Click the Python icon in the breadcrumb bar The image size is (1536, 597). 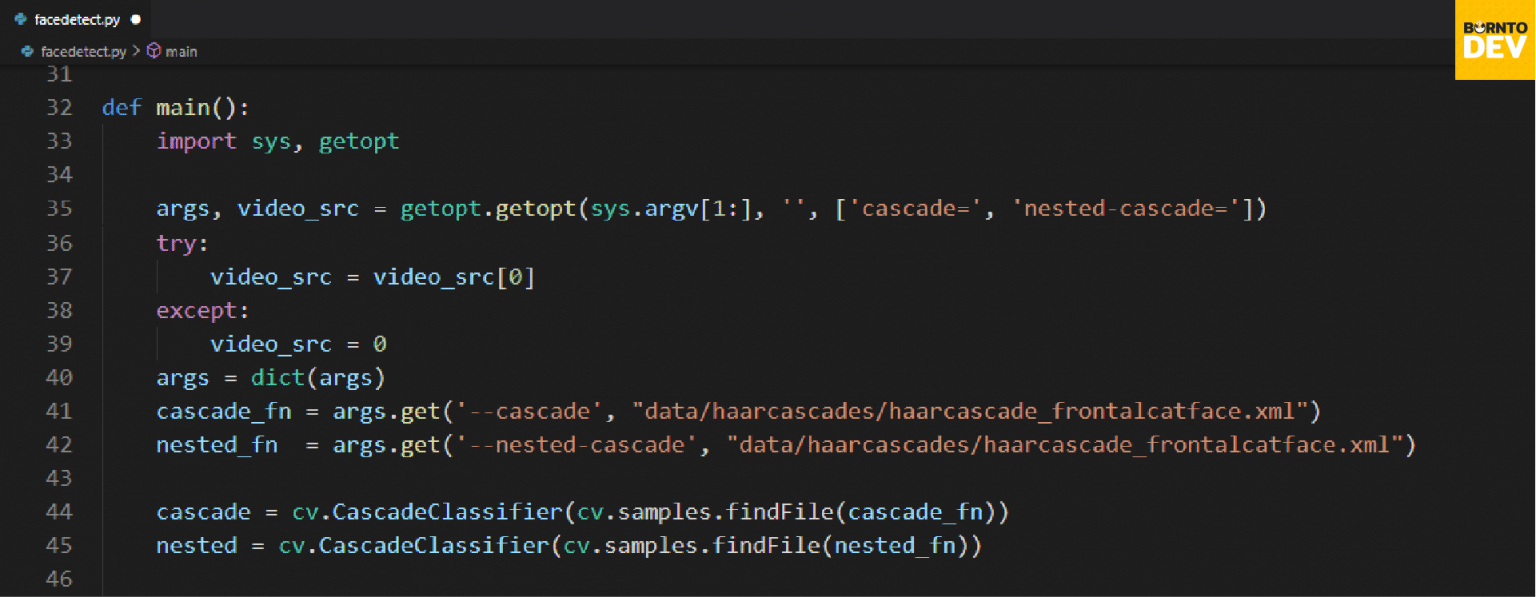[28, 51]
